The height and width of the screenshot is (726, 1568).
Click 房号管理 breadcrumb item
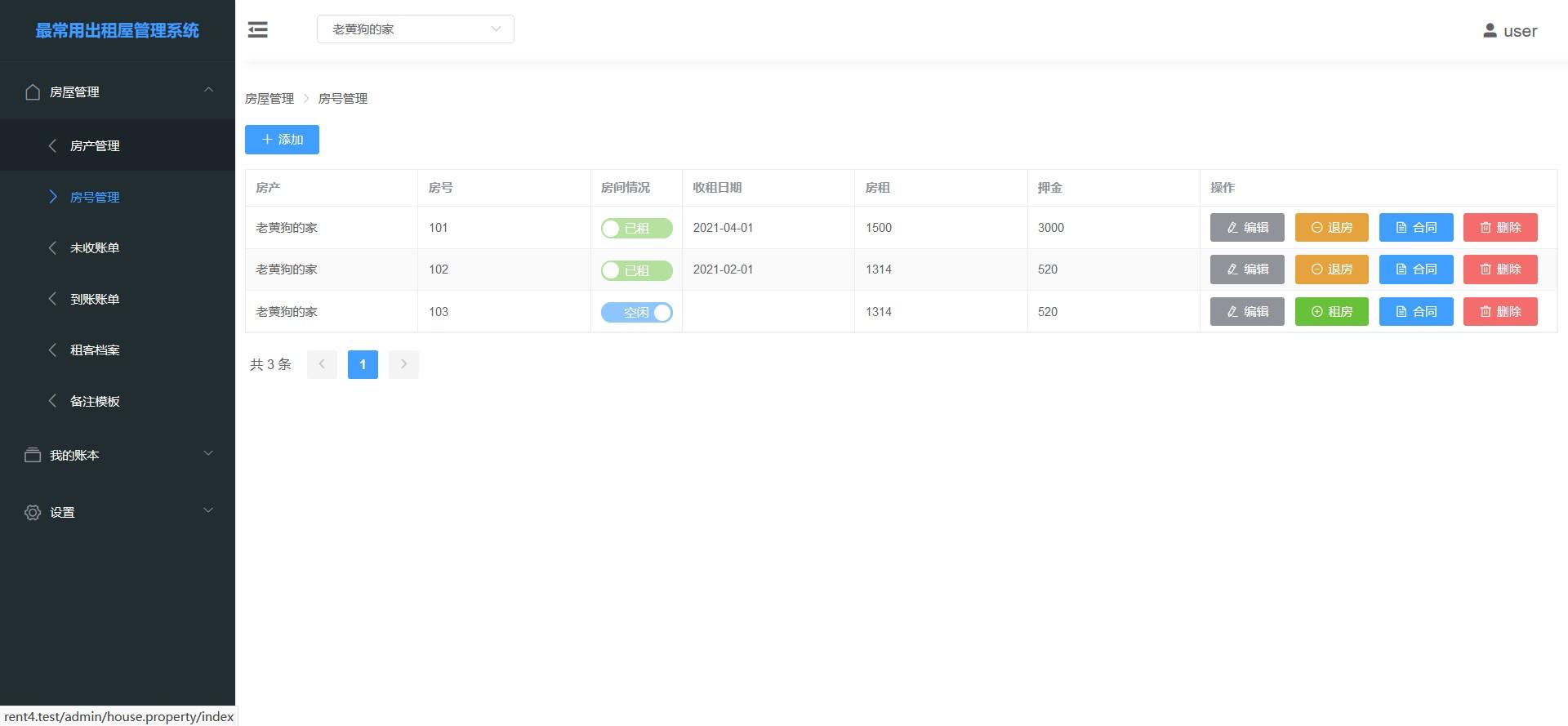(343, 99)
